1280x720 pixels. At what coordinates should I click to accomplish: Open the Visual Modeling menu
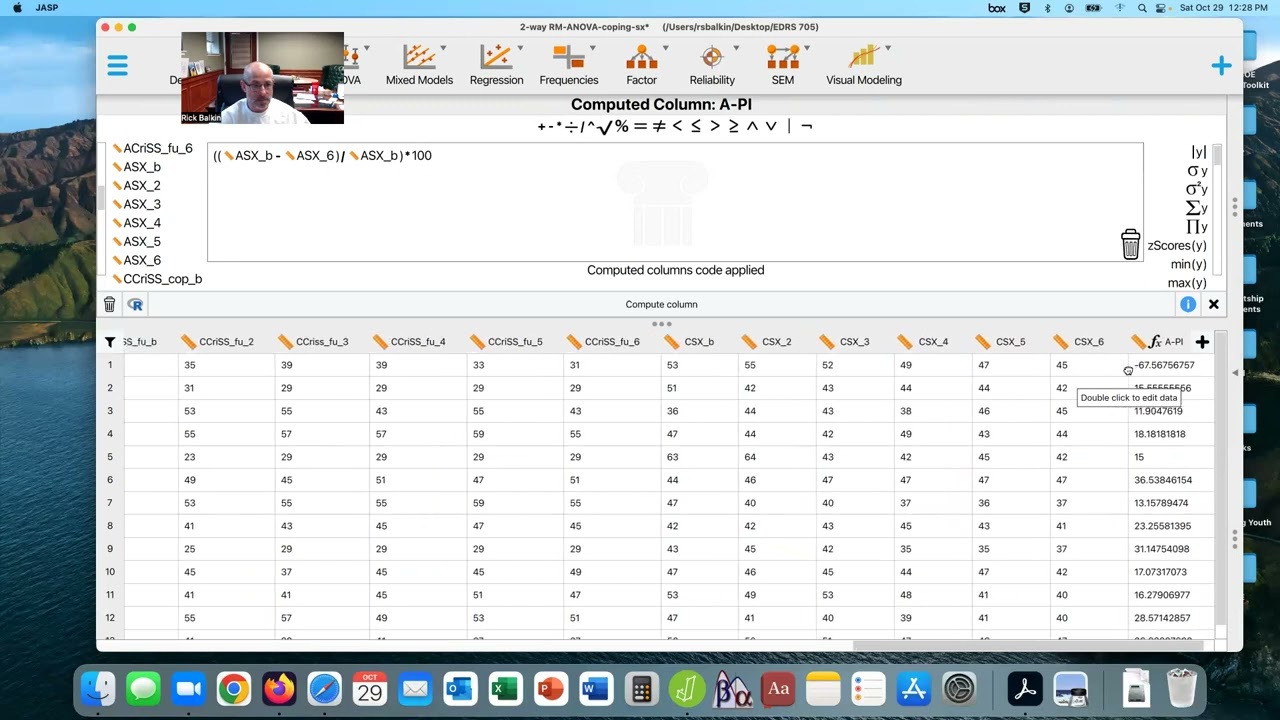point(864,65)
